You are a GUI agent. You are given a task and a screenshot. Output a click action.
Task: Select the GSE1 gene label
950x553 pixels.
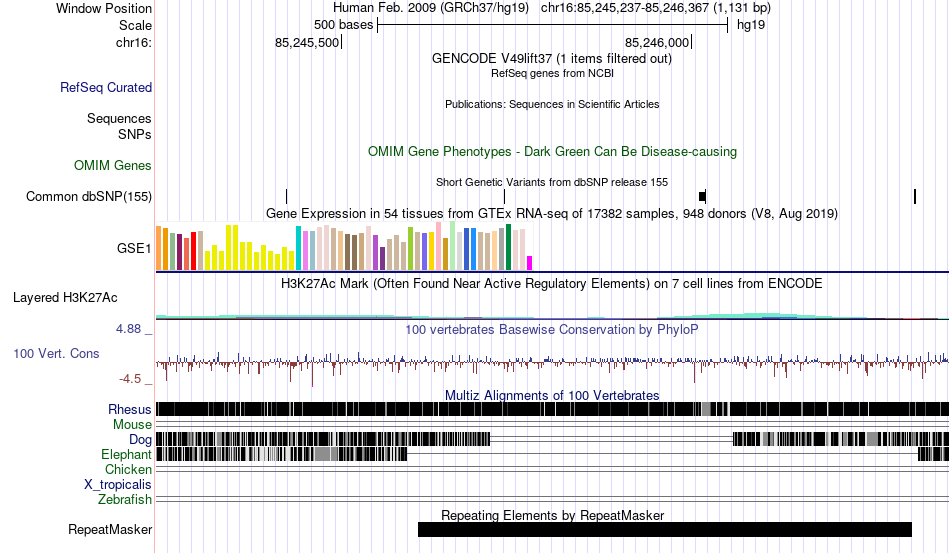(x=134, y=248)
